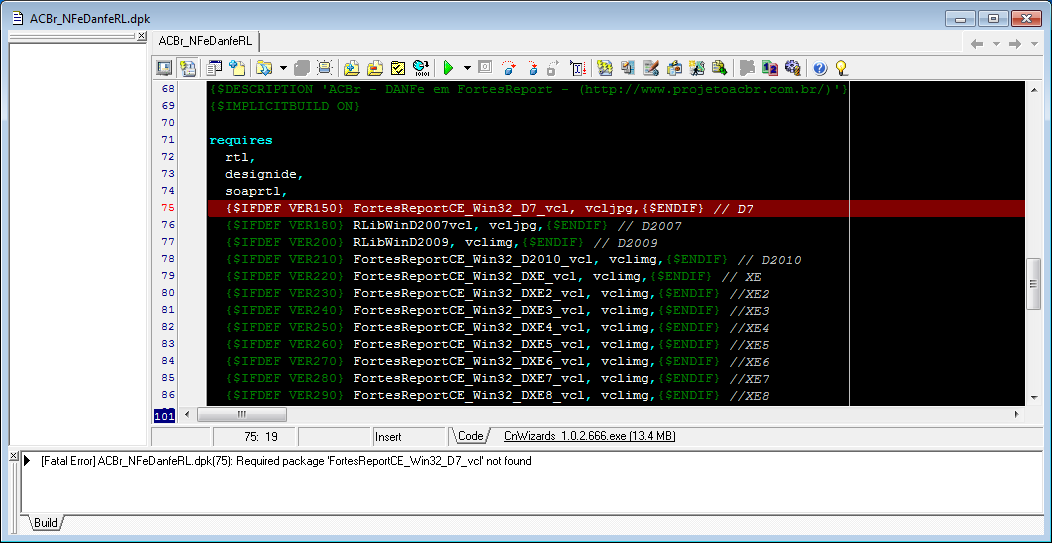Viewport: 1052px width, 546px height.
Task: Click the highlighted line 75 code
Action: click(616, 209)
